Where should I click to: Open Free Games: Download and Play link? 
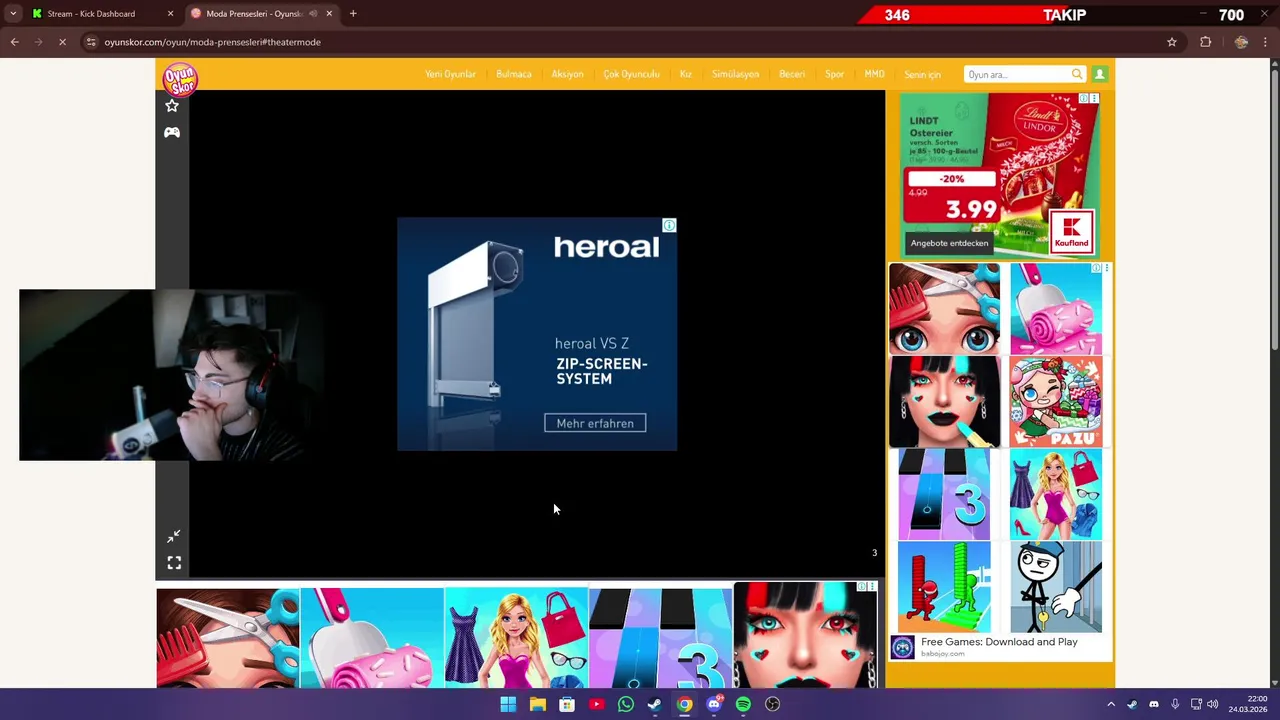point(999,642)
